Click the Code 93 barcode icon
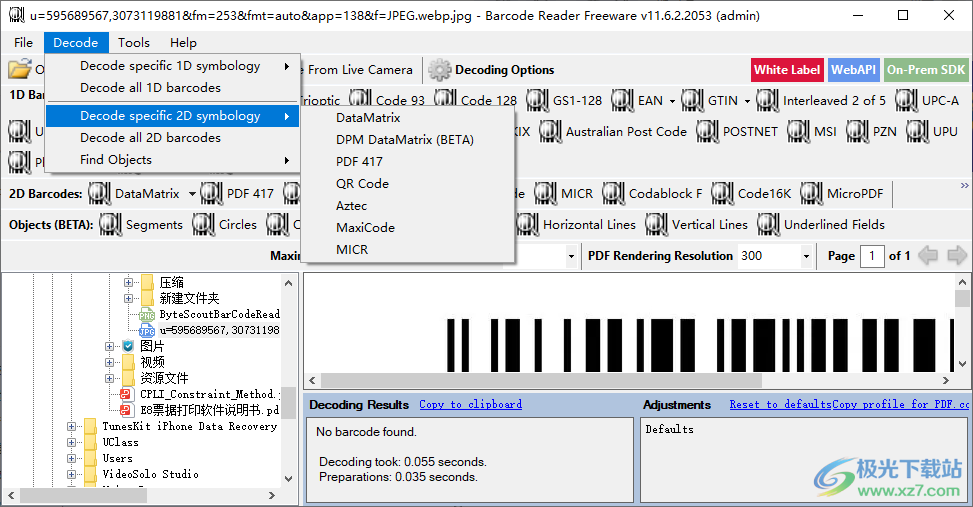 tap(360, 99)
